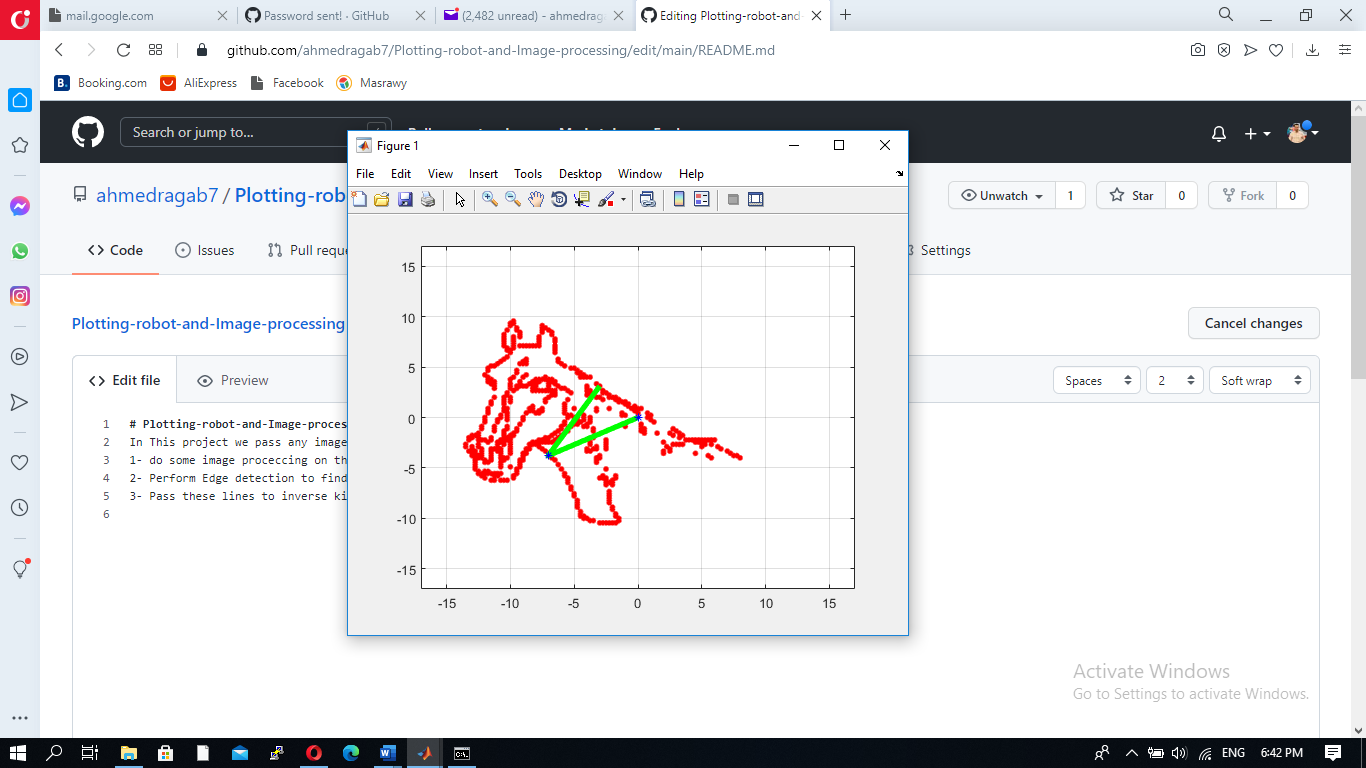This screenshot has height=768, width=1366.
Task: Change the Soft wrap setting dropdown
Action: 1259,380
